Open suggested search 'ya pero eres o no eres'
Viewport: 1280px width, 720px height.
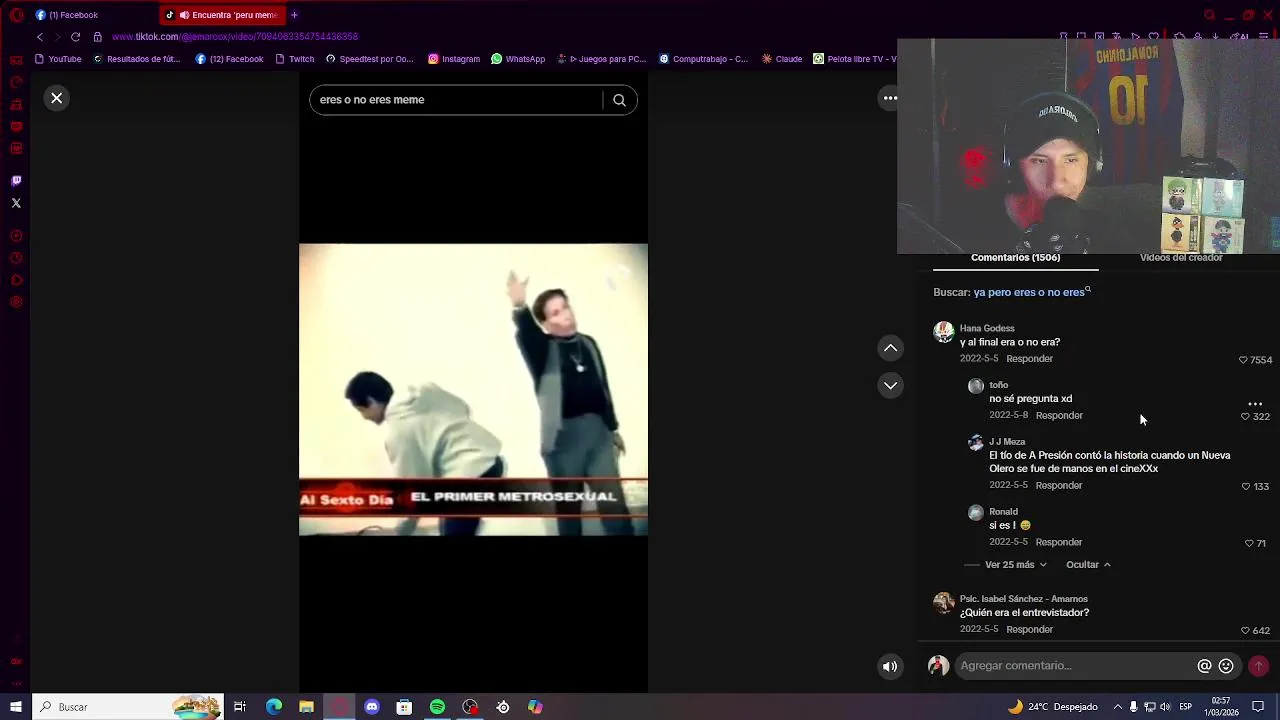click(x=1031, y=292)
